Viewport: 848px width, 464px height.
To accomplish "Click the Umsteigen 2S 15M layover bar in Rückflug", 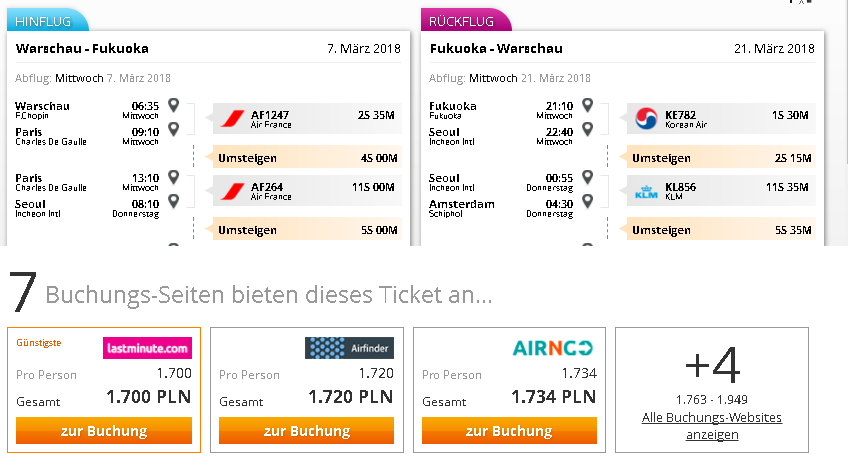I will click(721, 158).
